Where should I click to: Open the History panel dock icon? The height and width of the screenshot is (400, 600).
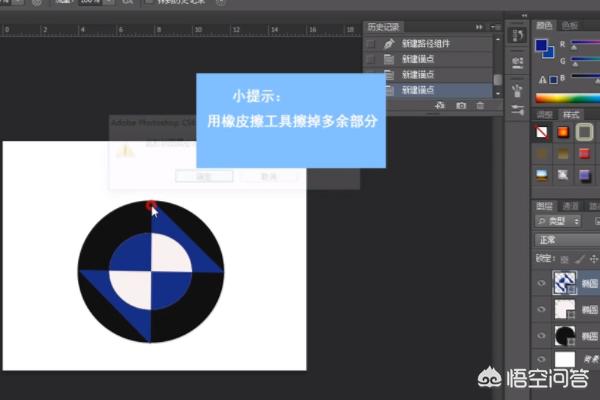(x=517, y=36)
